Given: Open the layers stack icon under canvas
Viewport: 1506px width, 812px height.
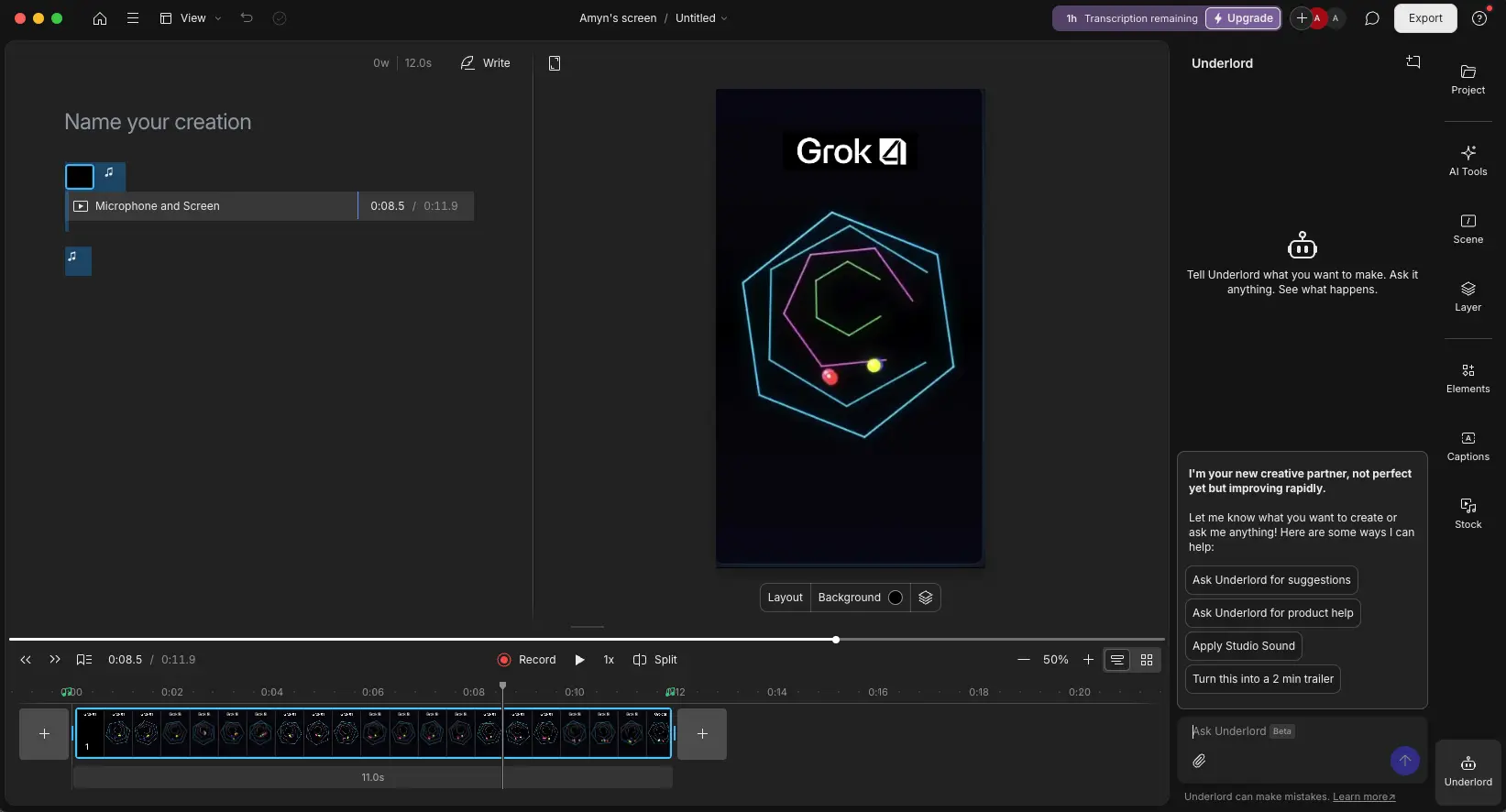Looking at the screenshot, I should click(x=926, y=598).
